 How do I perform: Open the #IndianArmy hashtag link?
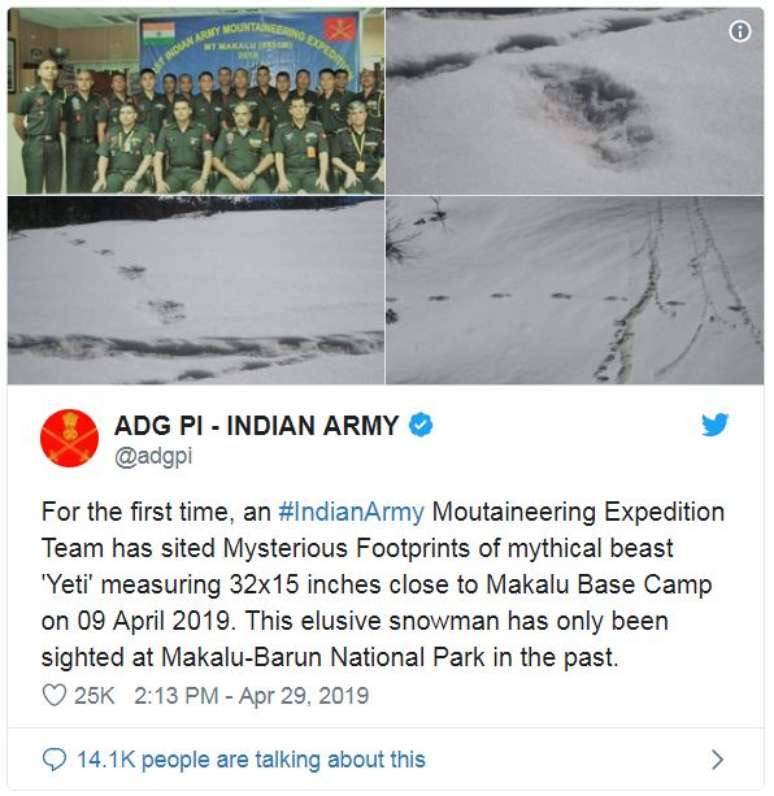pos(351,512)
